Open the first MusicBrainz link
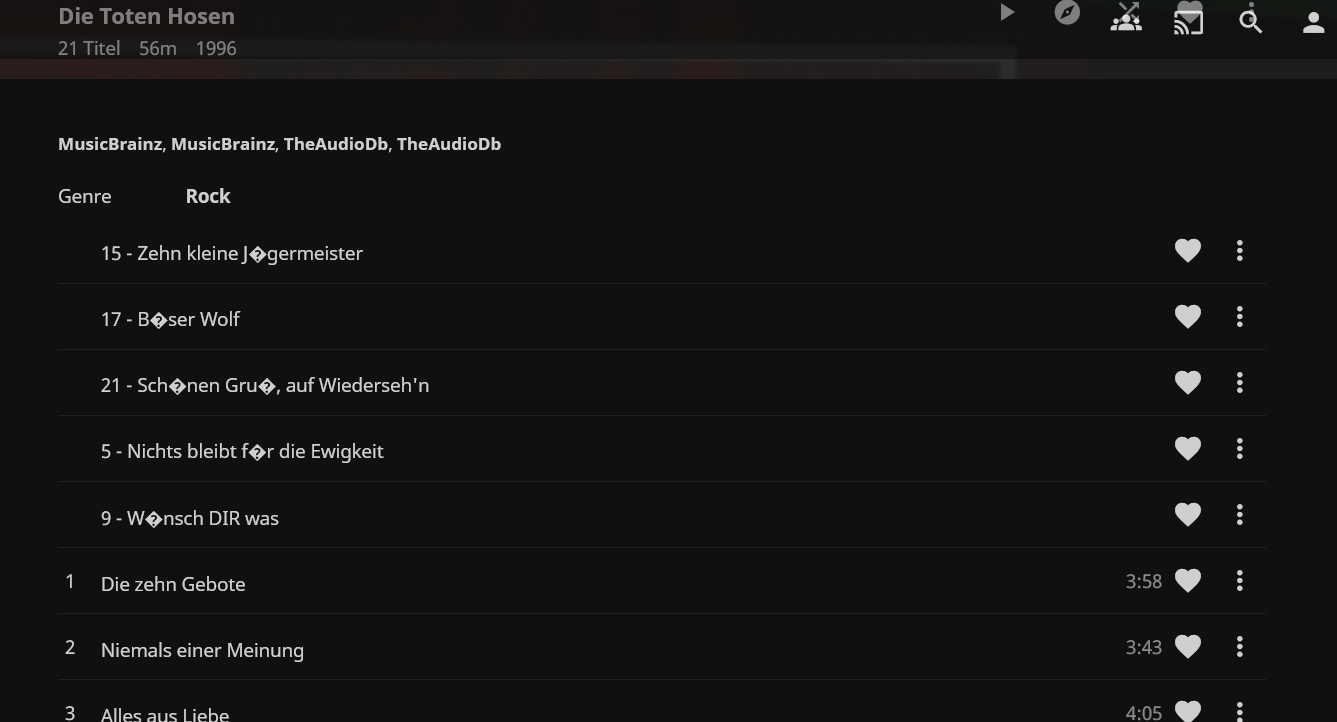 click(x=110, y=144)
